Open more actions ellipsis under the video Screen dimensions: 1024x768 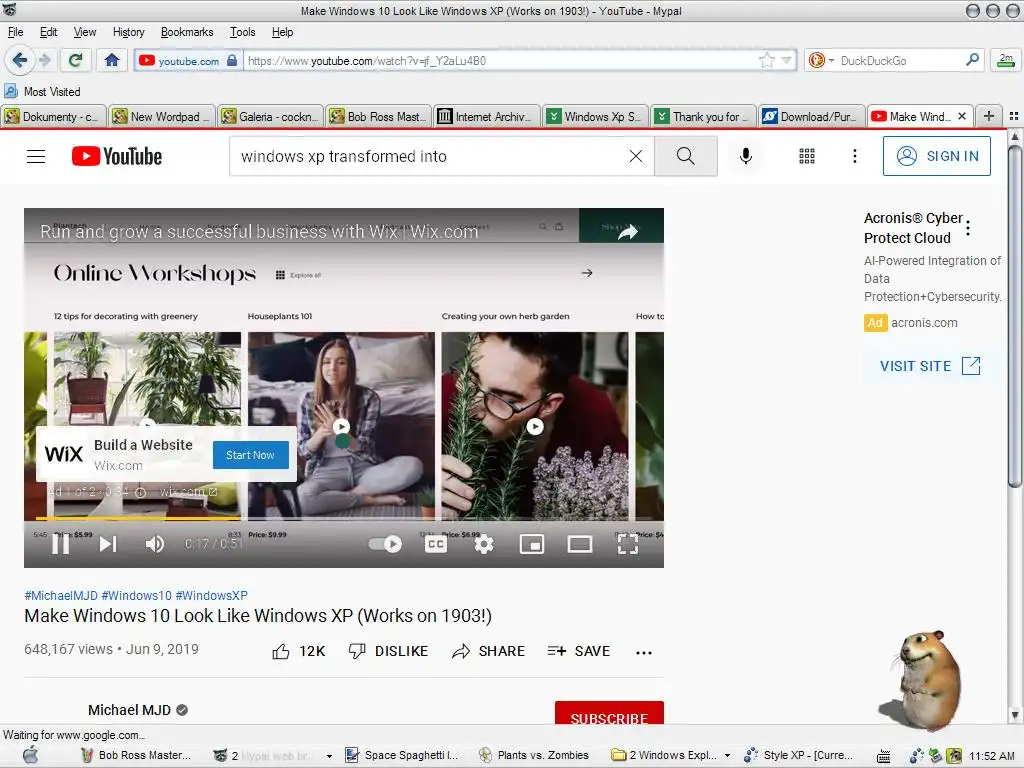click(643, 652)
